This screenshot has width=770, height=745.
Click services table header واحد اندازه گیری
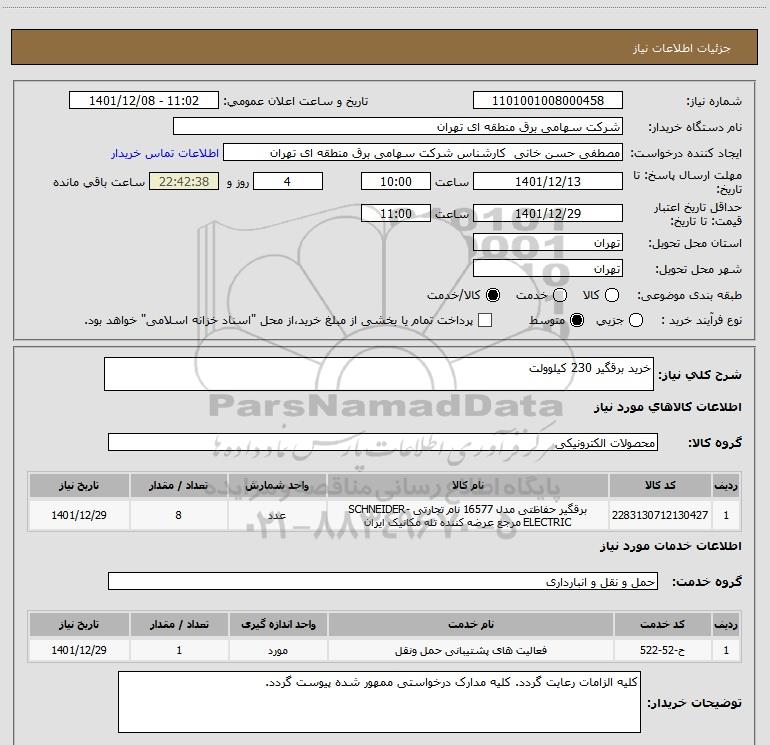pos(278,624)
